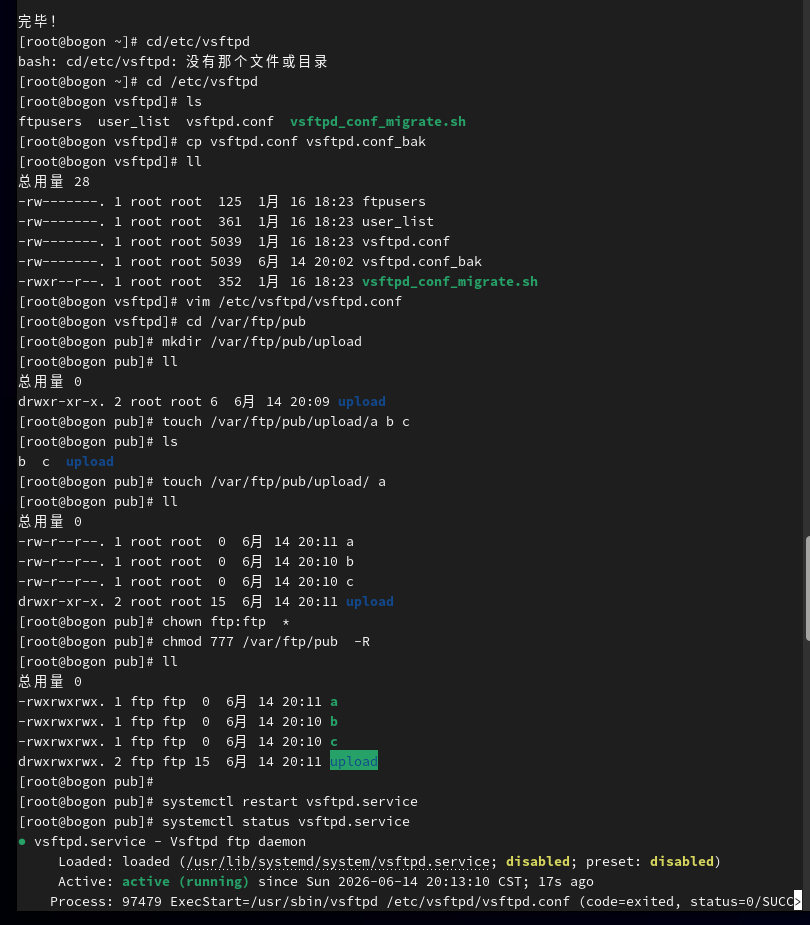Click the vsftpd.conf_bak file name dated 20:02
This screenshot has height=925, width=810.
(x=422, y=262)
